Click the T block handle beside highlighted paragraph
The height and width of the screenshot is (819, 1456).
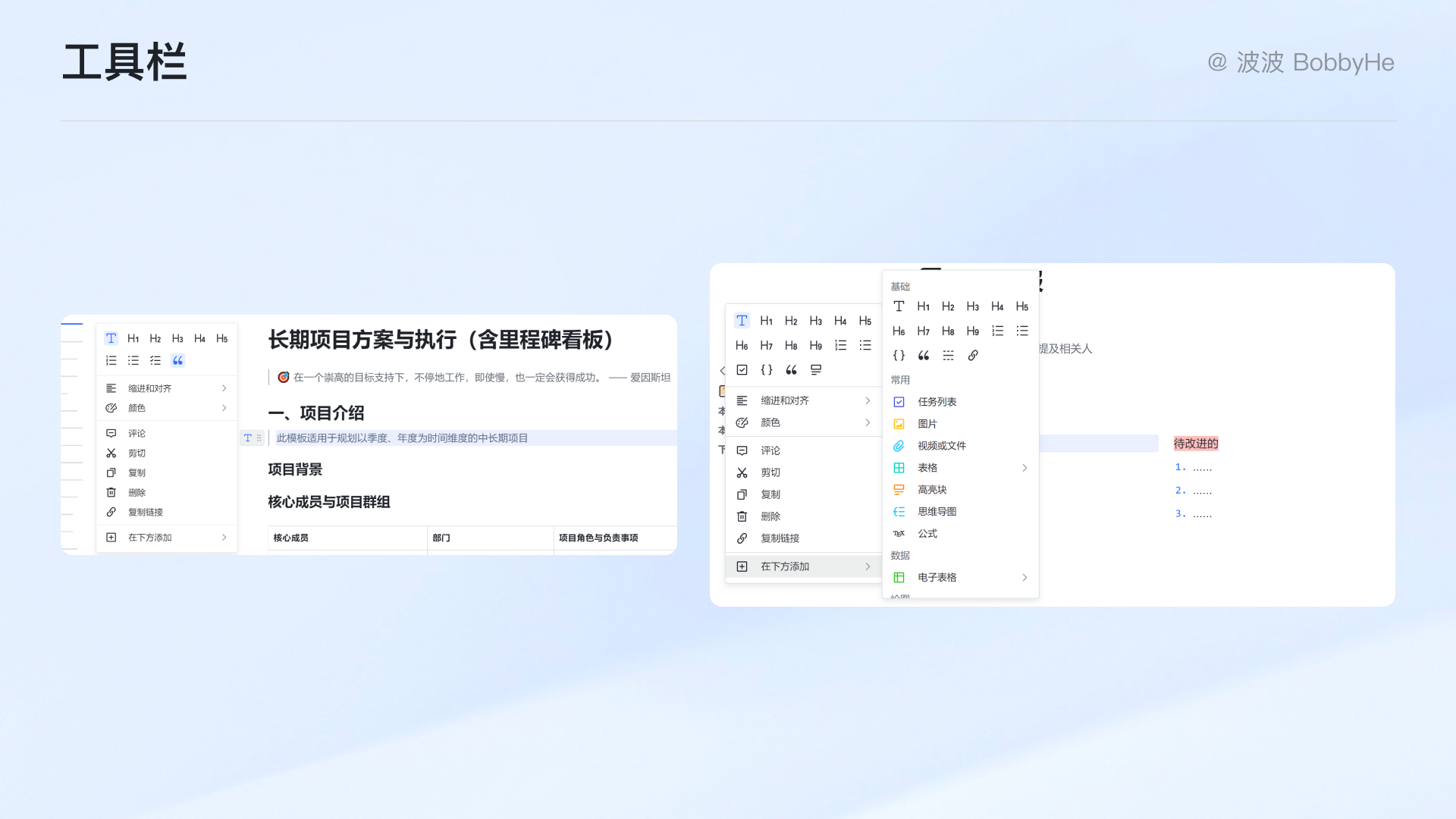[248, 438]
